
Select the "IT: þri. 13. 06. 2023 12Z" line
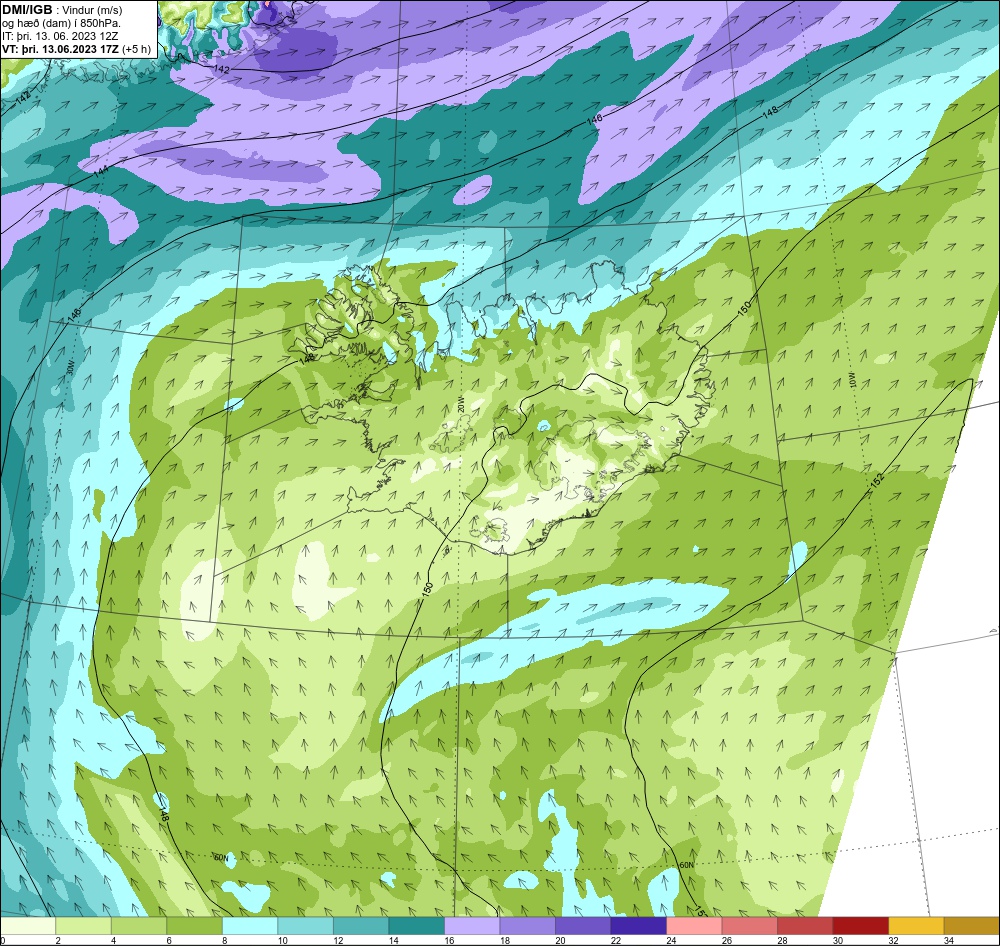pyautogui.click(x=60, y=36)
